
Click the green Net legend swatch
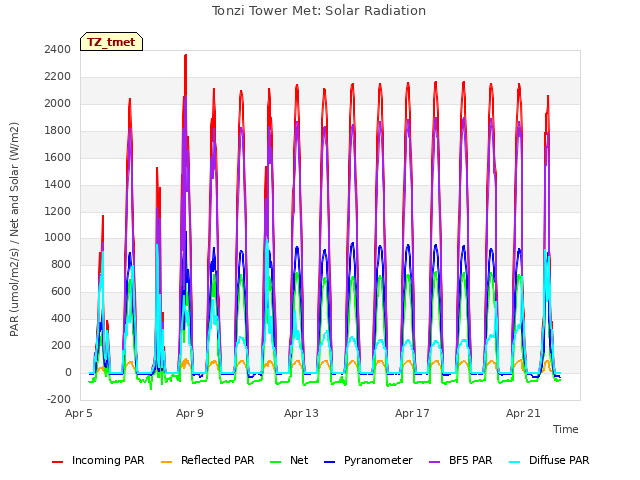276,462
